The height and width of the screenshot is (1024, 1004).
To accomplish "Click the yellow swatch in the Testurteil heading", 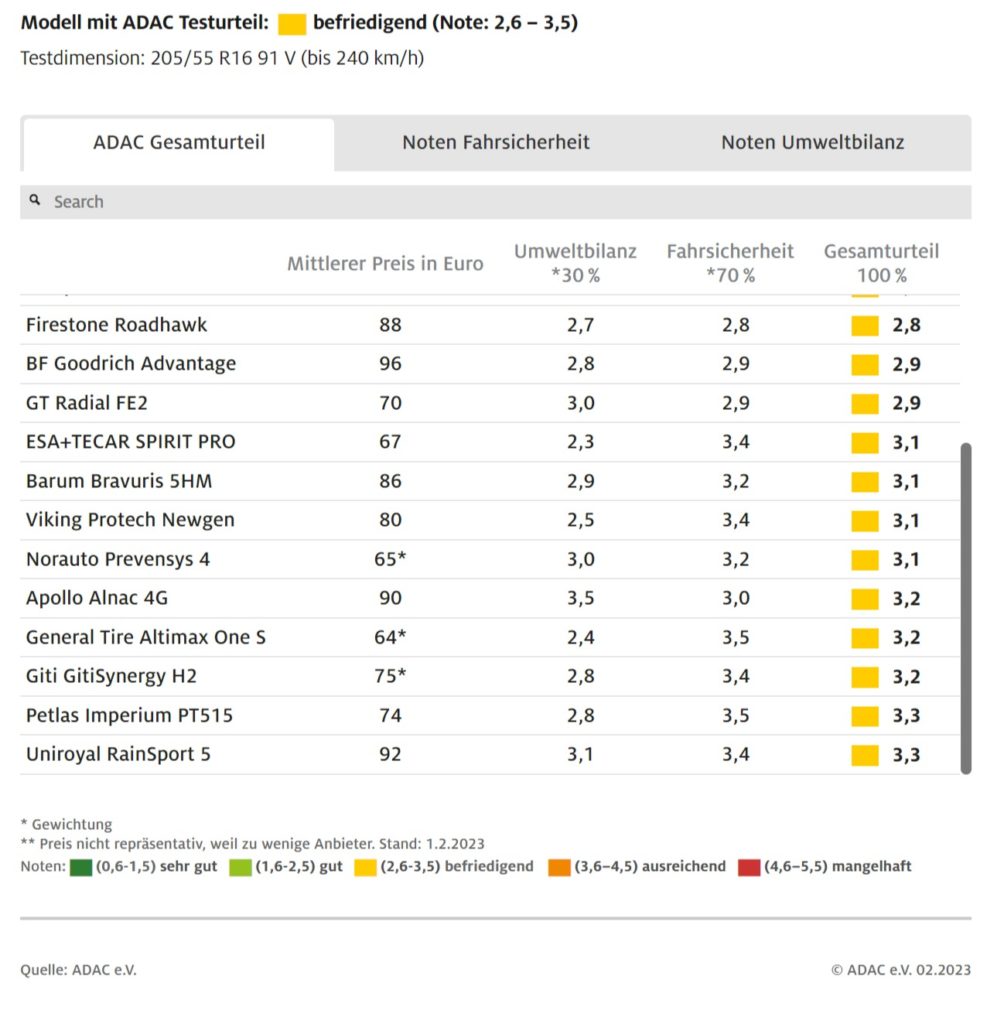I will (293, 24).
